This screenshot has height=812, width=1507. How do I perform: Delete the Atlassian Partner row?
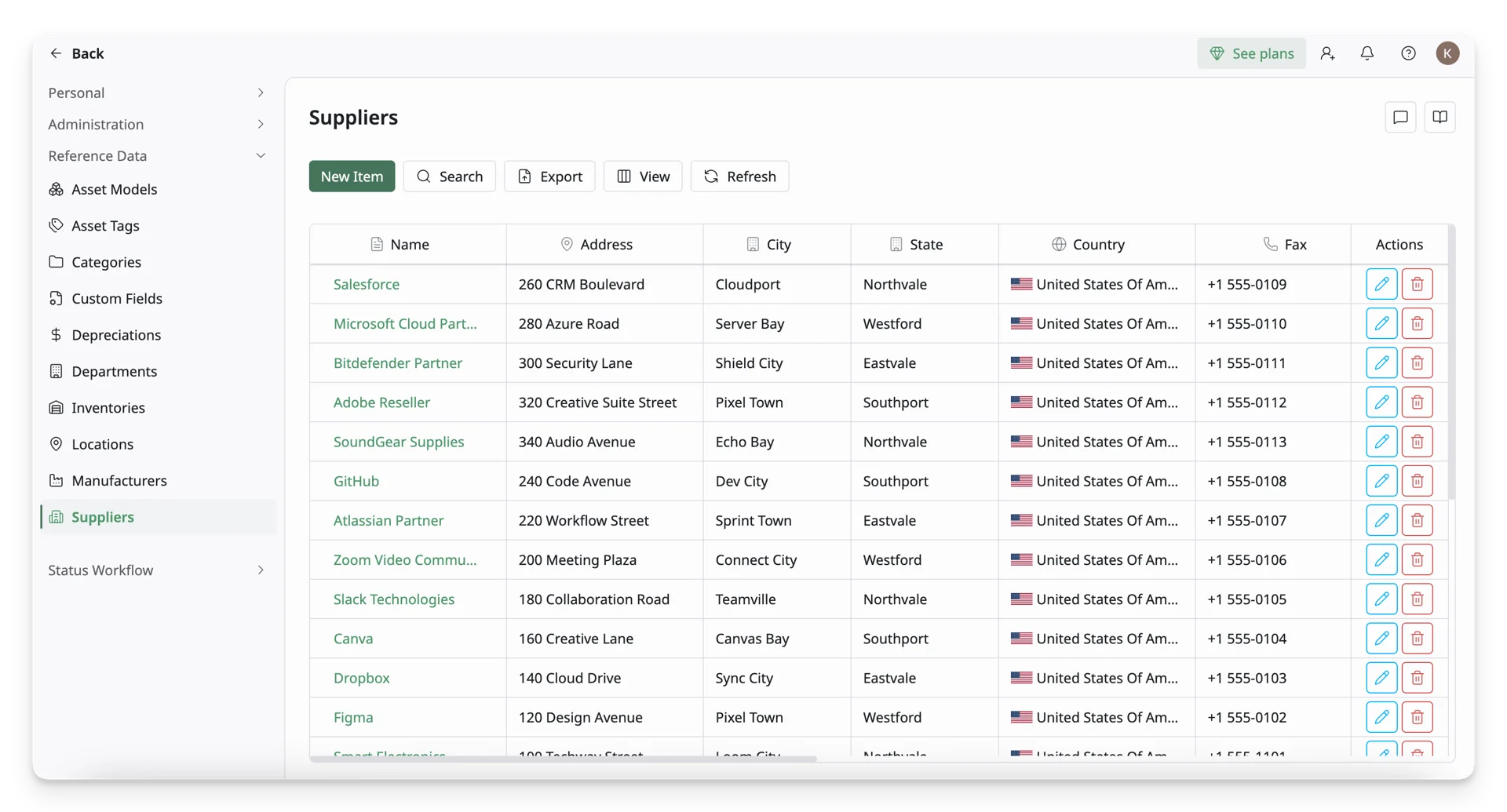point(1417,520)
